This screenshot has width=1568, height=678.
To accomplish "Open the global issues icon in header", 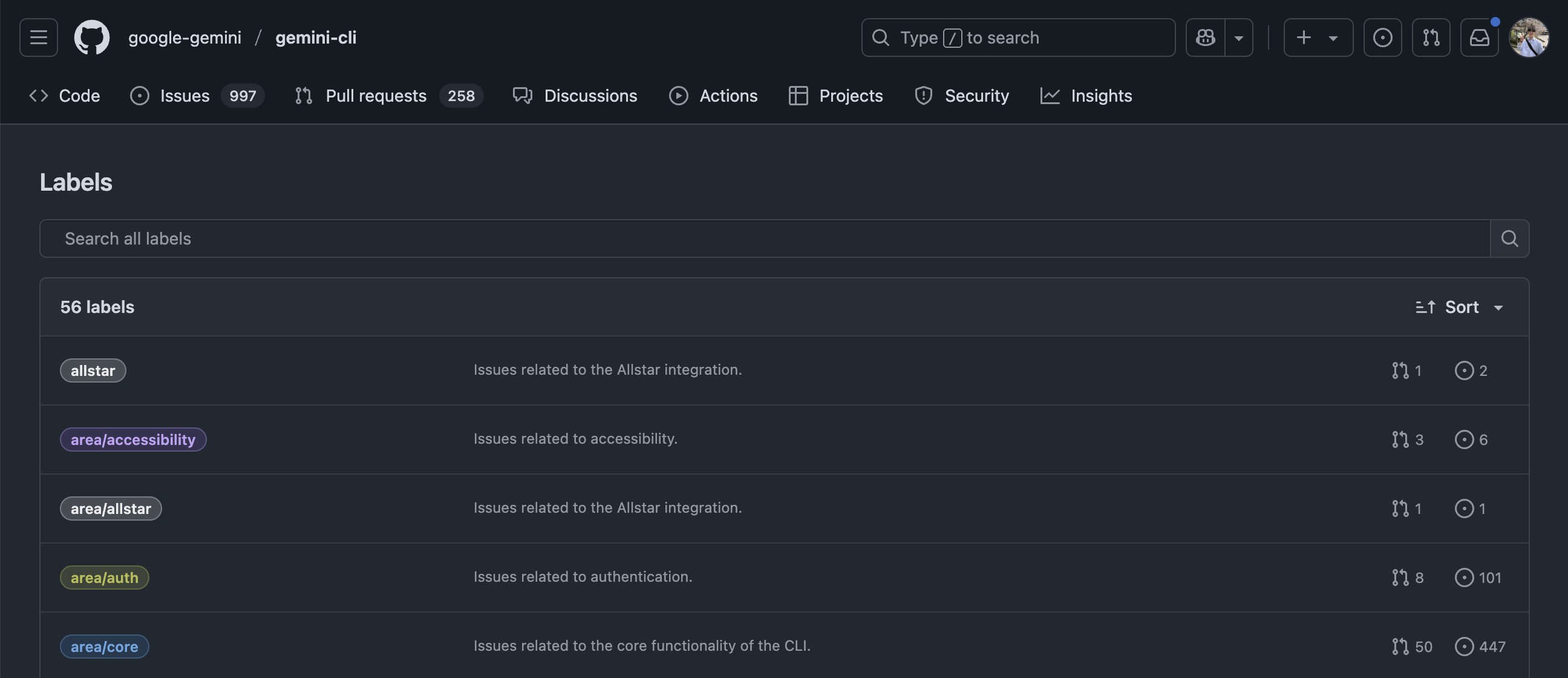I will pos(1382,38).
